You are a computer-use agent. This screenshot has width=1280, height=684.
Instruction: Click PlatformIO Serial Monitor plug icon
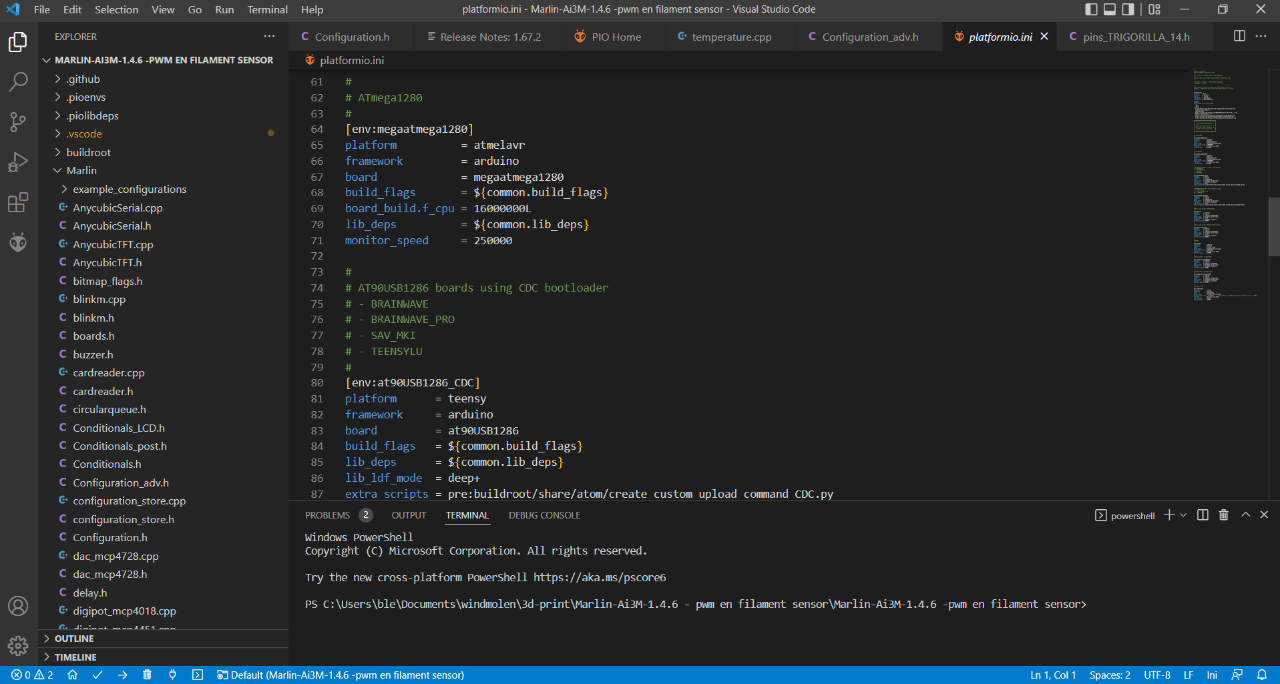[x=172, y=675]
